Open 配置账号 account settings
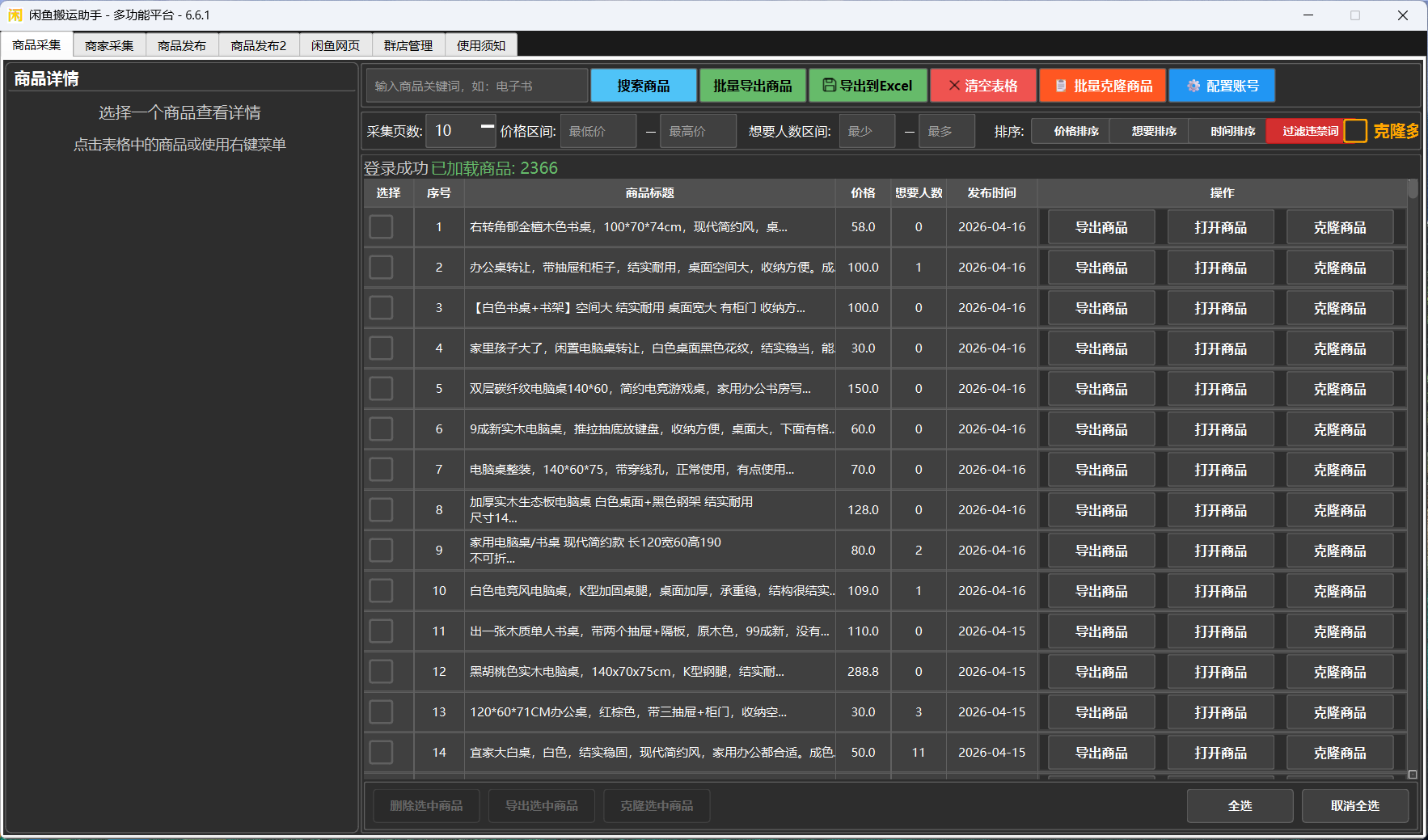Screen dimensions: 1428x840 coord(1222,86)
